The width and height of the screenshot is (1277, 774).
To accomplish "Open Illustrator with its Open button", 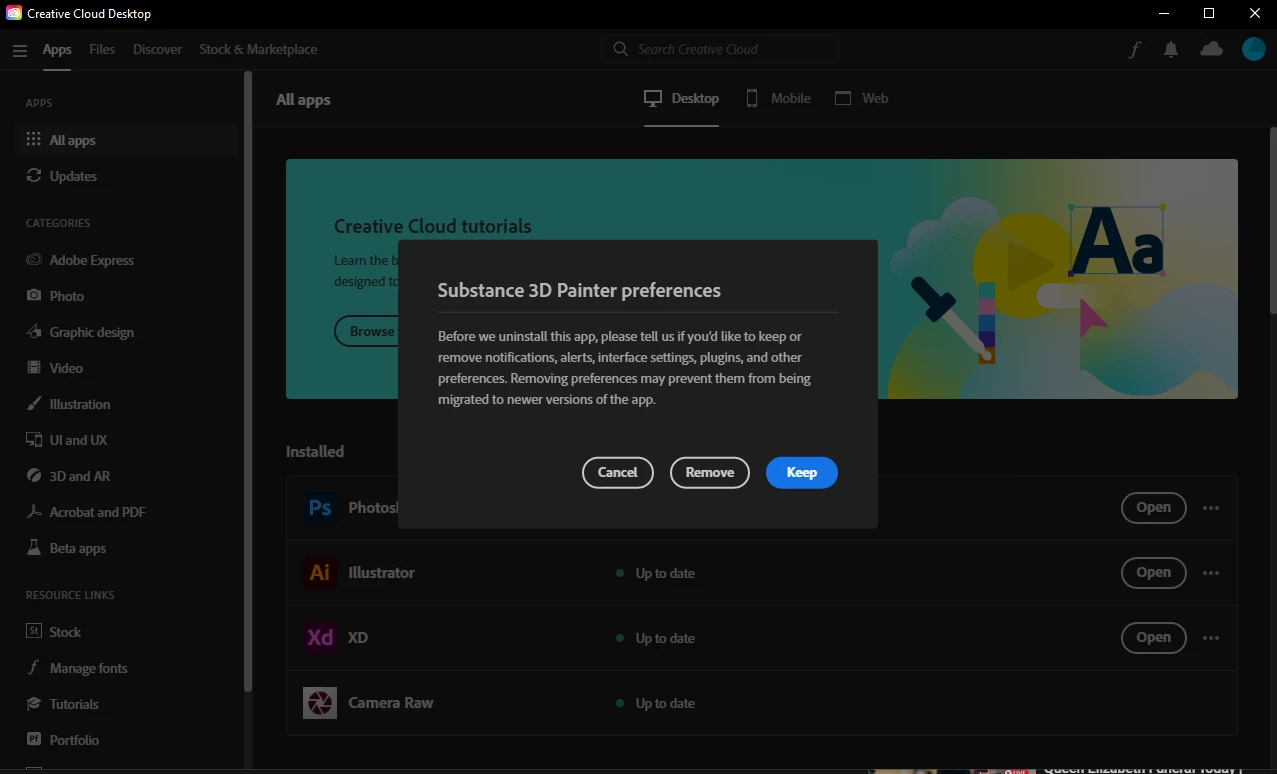I will [x=1153, y=573].
